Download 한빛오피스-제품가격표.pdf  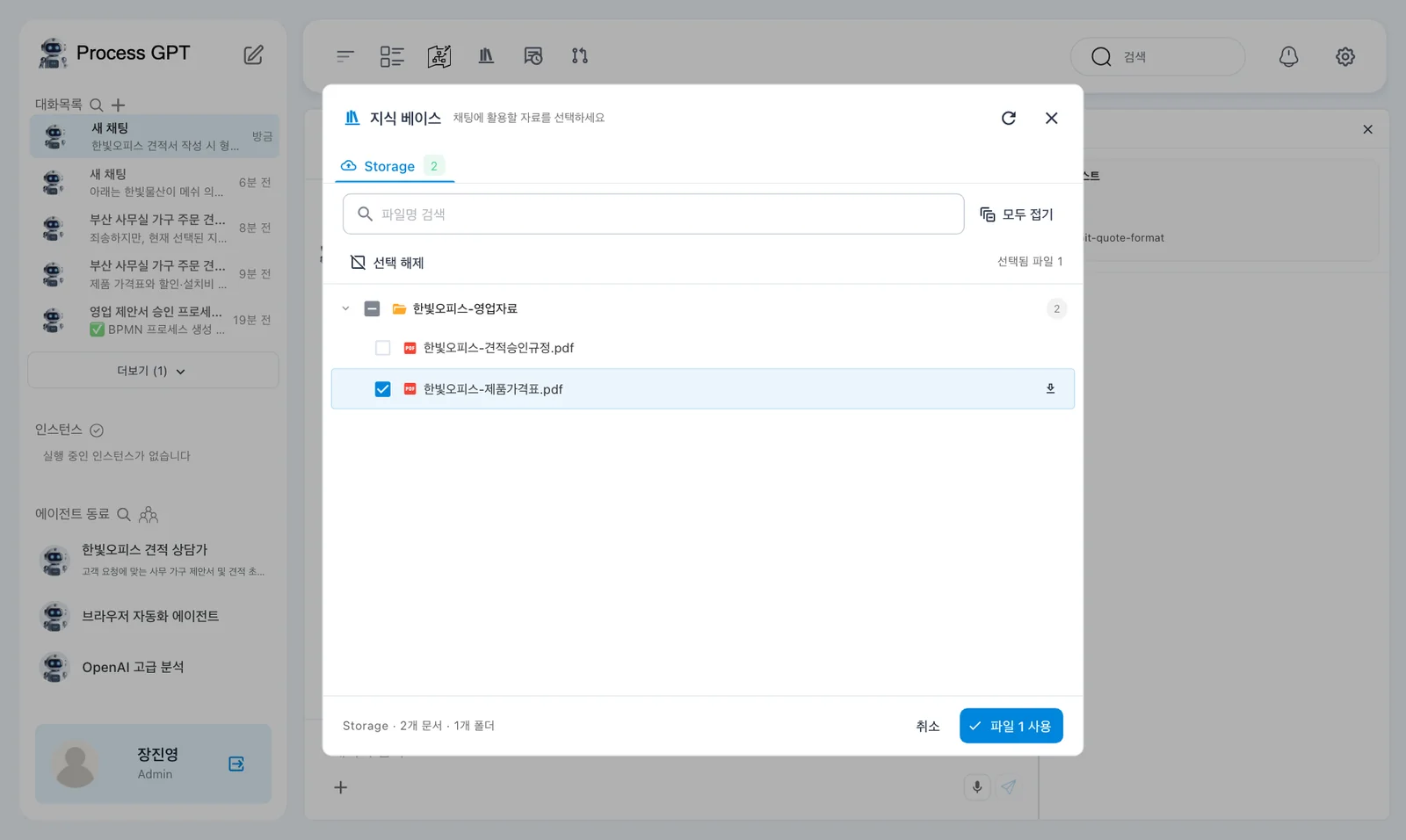point(1050,388)
